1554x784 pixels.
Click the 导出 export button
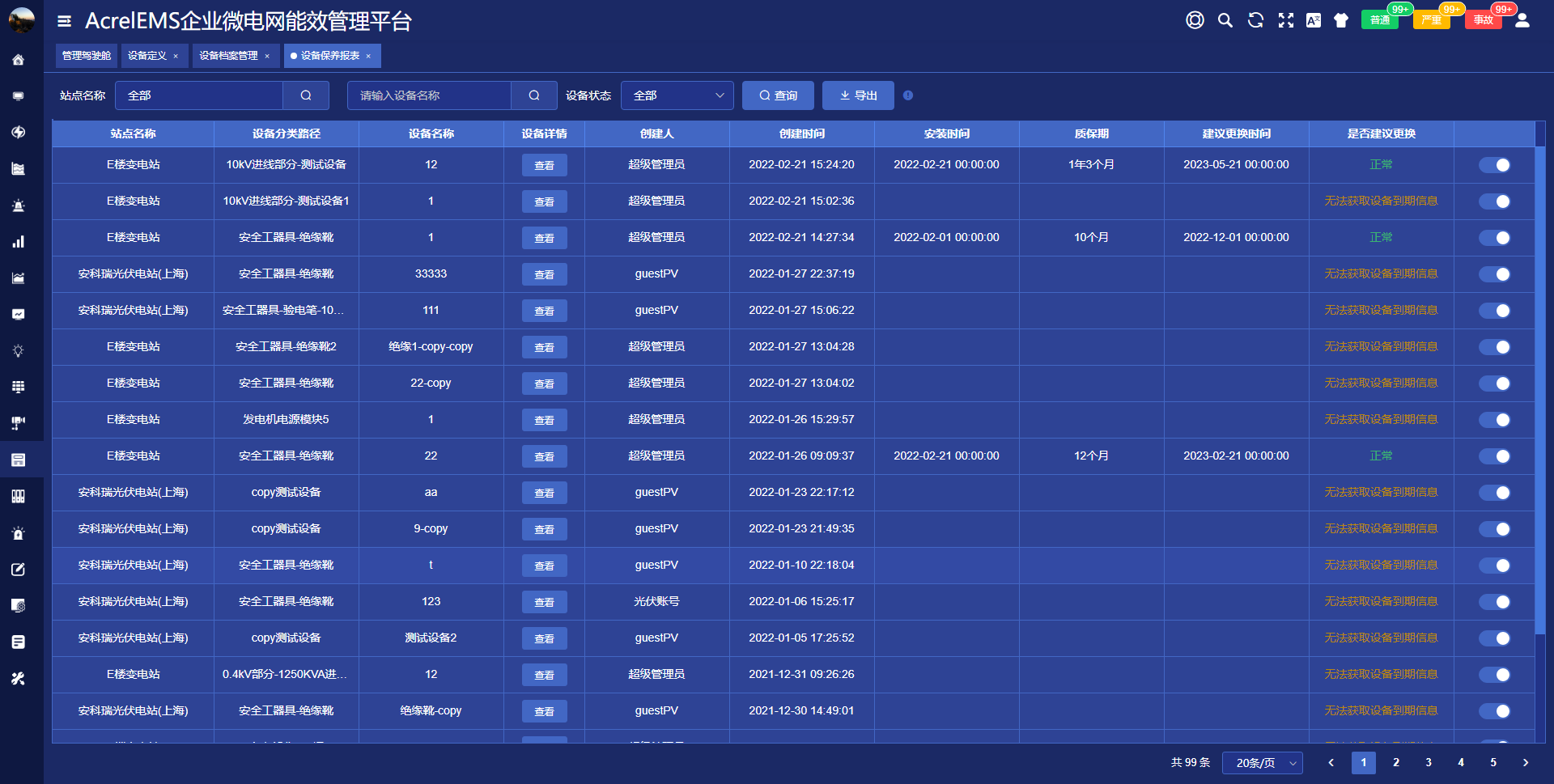click(857, 95)
